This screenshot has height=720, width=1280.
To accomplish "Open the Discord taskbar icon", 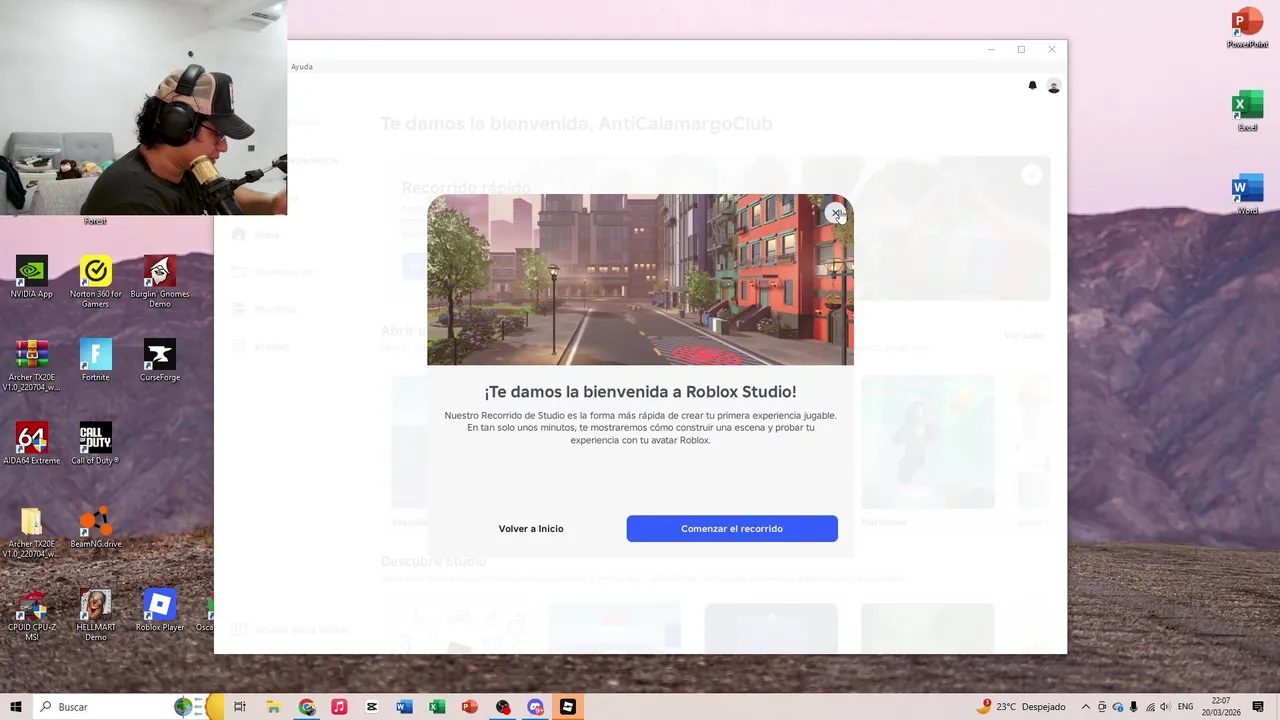I will (535, 707).
